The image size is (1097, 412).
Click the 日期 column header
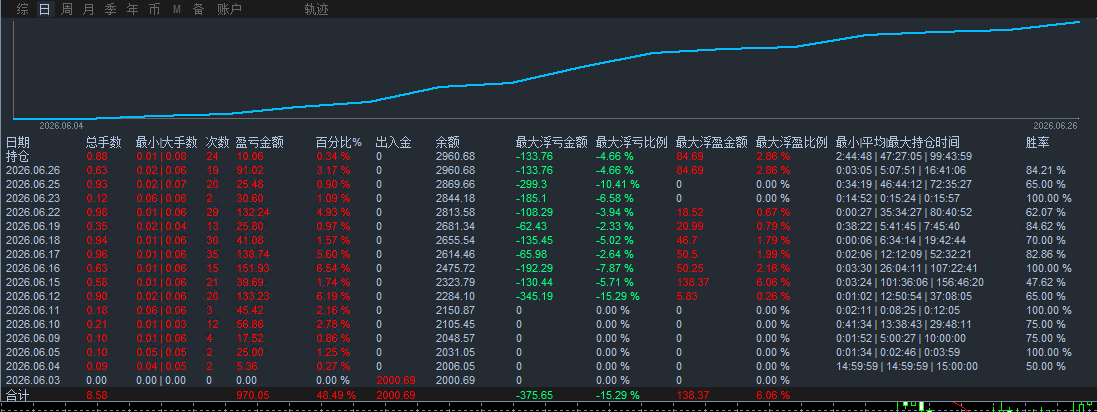17,143
